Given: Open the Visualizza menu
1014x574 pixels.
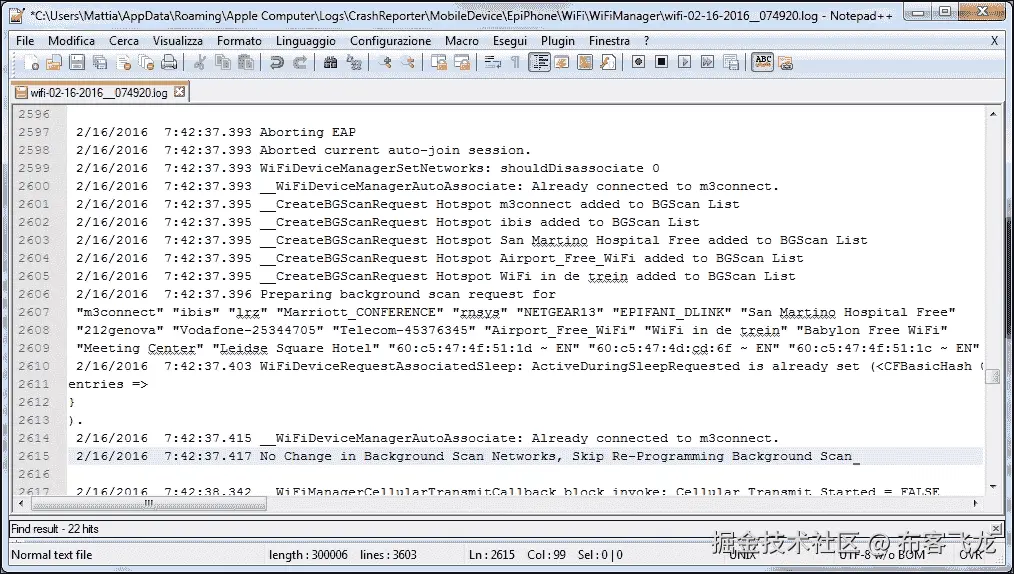Looking at the screenshot, I should [x=178, y=41].
